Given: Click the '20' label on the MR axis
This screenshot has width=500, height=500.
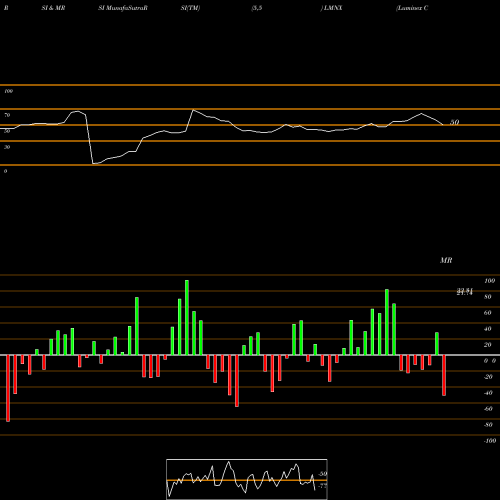Looking at the screenshot, I should pos(488,345).
